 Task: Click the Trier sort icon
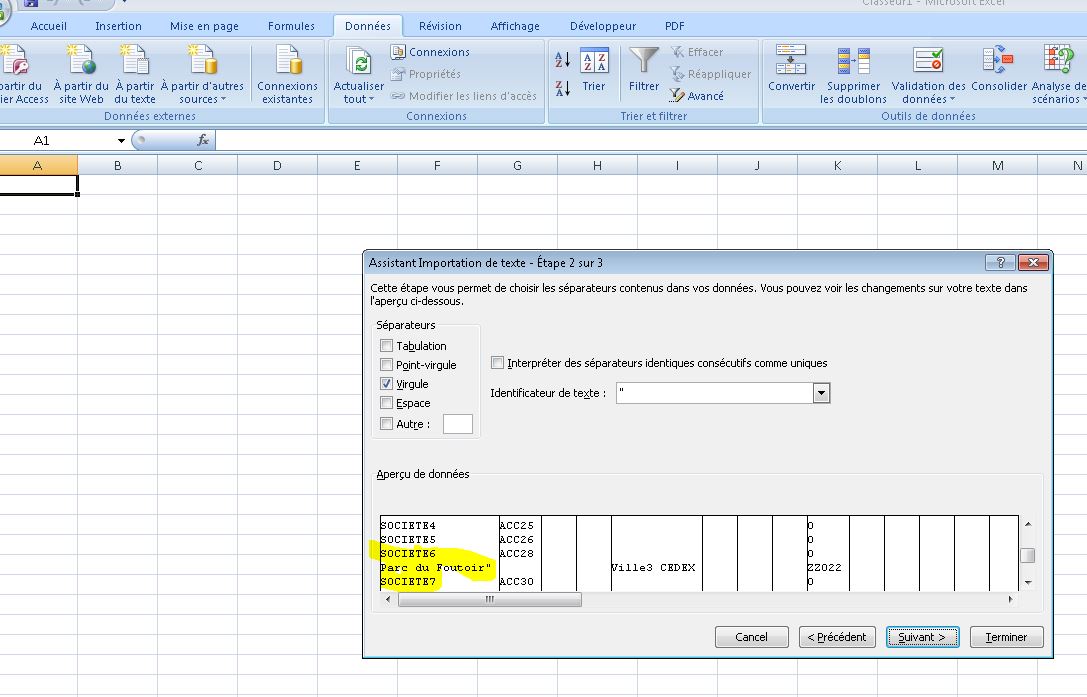tap(594, 63)
